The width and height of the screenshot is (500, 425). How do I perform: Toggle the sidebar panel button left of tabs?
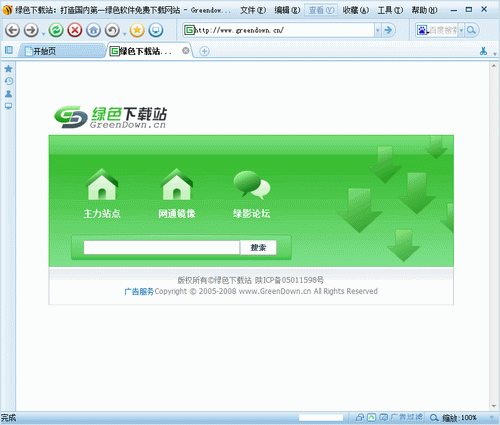tap(9, 50)
